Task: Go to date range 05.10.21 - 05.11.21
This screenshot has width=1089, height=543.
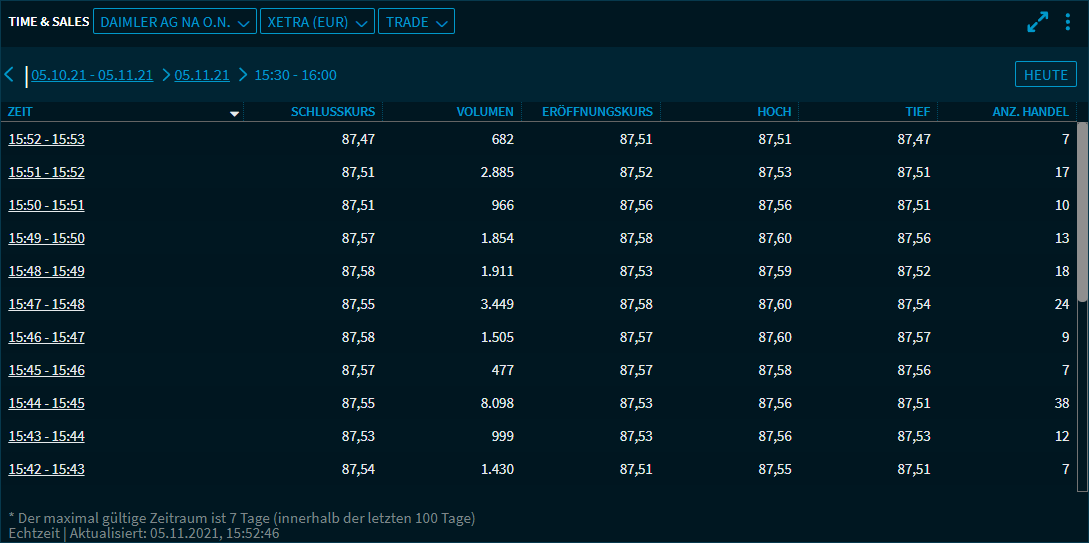Action: click(92, 75)
